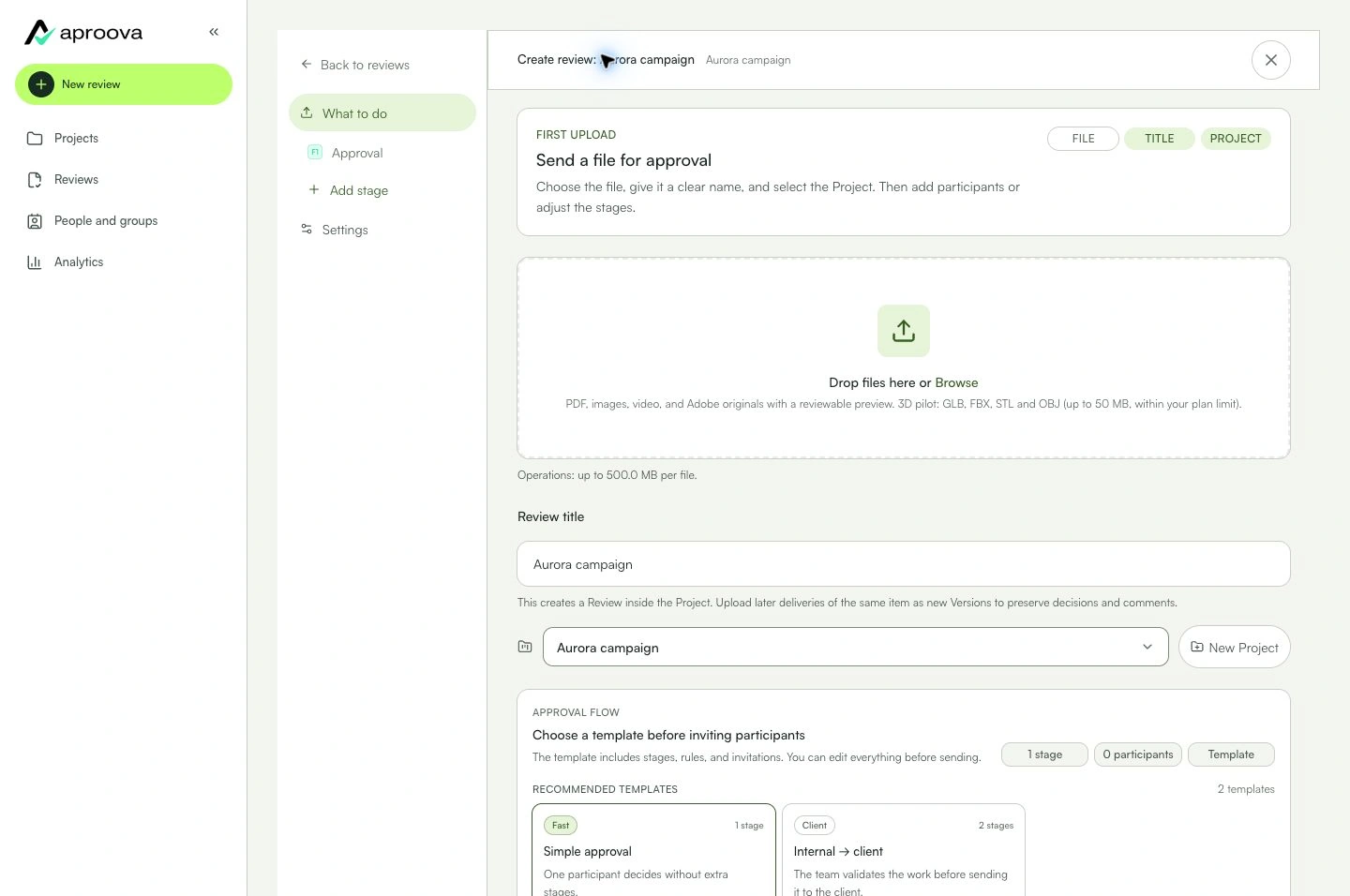The height and width of the screenshot is (896, 1350).
Task: Click the upload icon beside What to do
Action: pyautogui.click(x=307, y=112)
